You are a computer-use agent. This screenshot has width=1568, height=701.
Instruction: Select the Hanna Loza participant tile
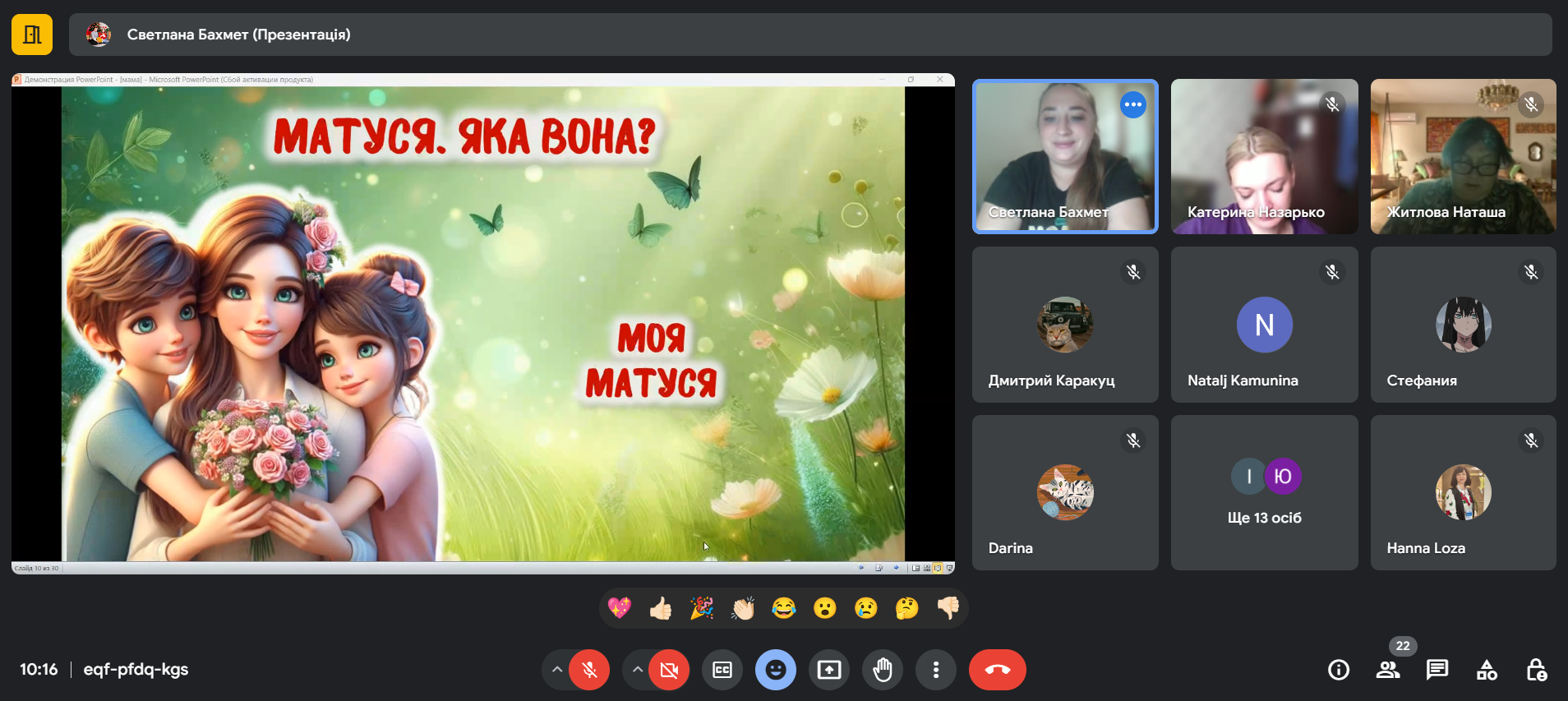pyautogui.click(x=1463, y=492)
